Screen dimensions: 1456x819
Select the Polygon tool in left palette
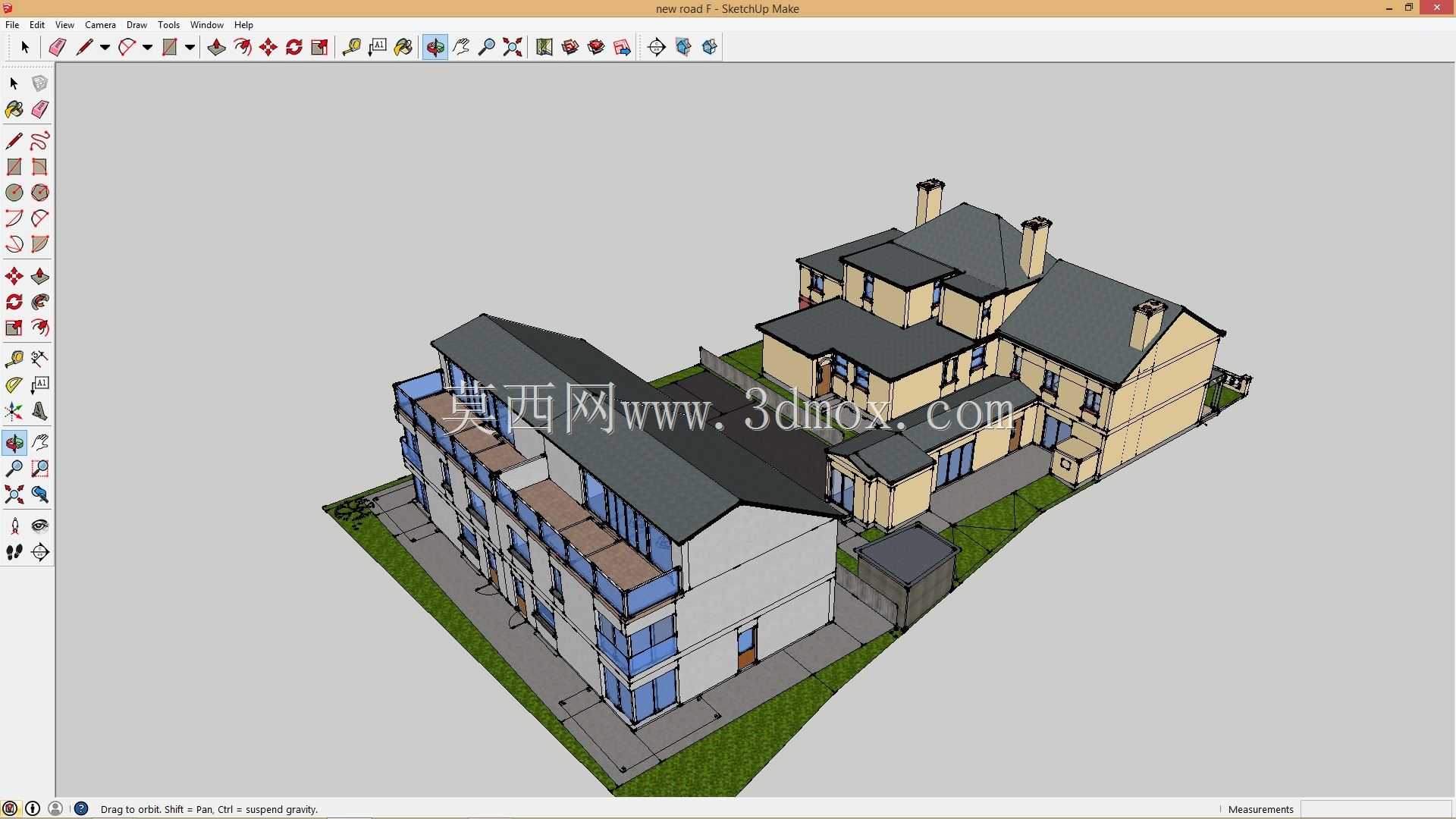point(40,193)
